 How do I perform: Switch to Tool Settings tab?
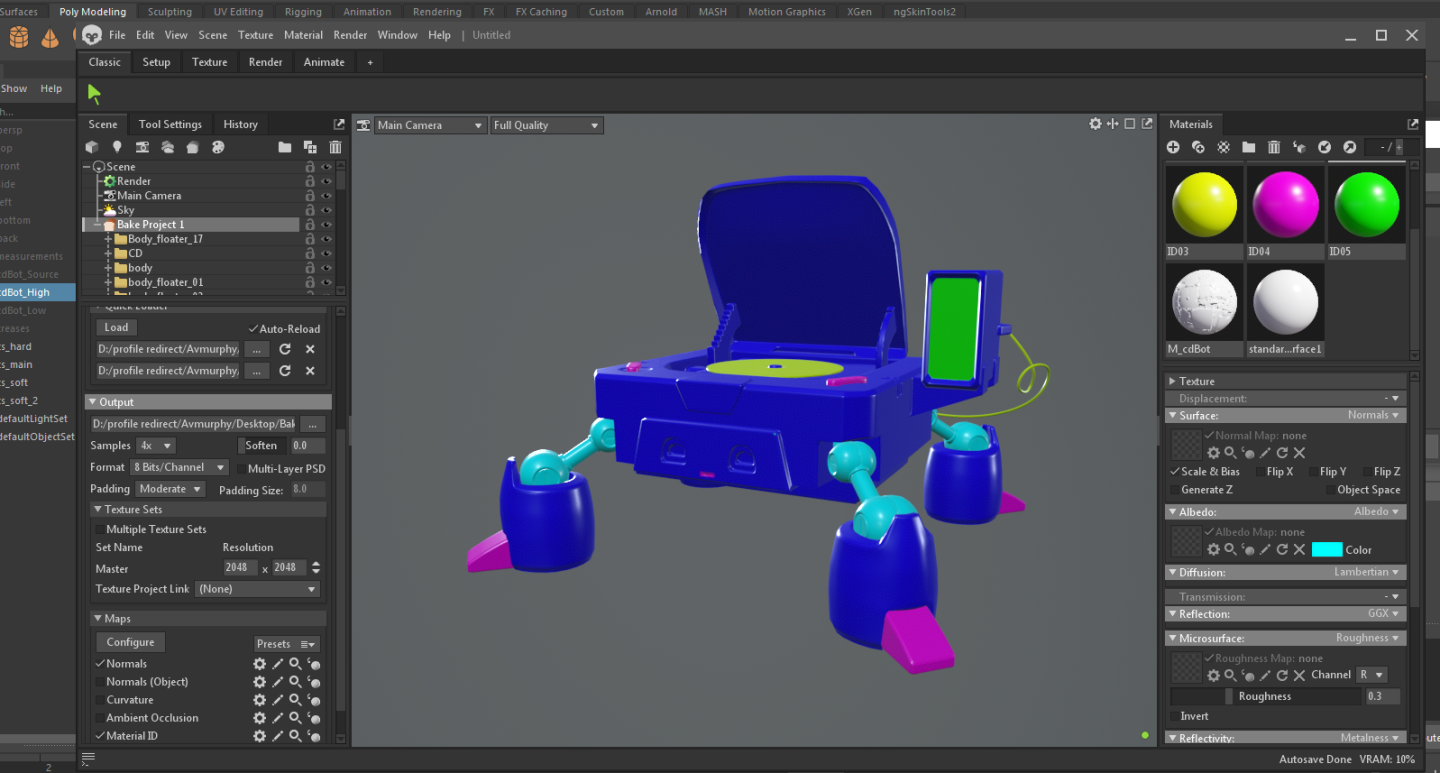(x=170, y=125)
